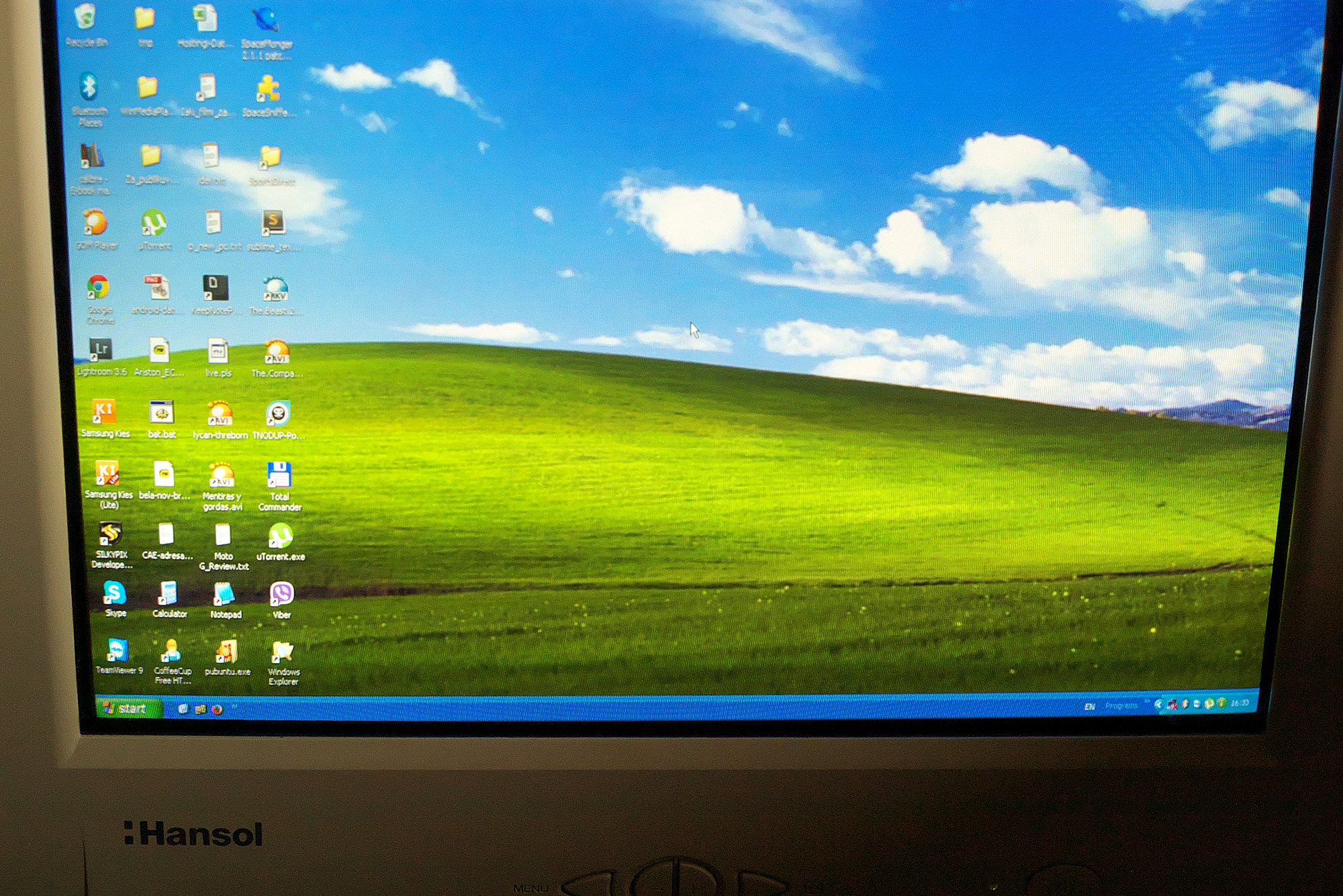Select bela-nov-br... file icon
Viewport: 1343px width, 896px height.
164,481
